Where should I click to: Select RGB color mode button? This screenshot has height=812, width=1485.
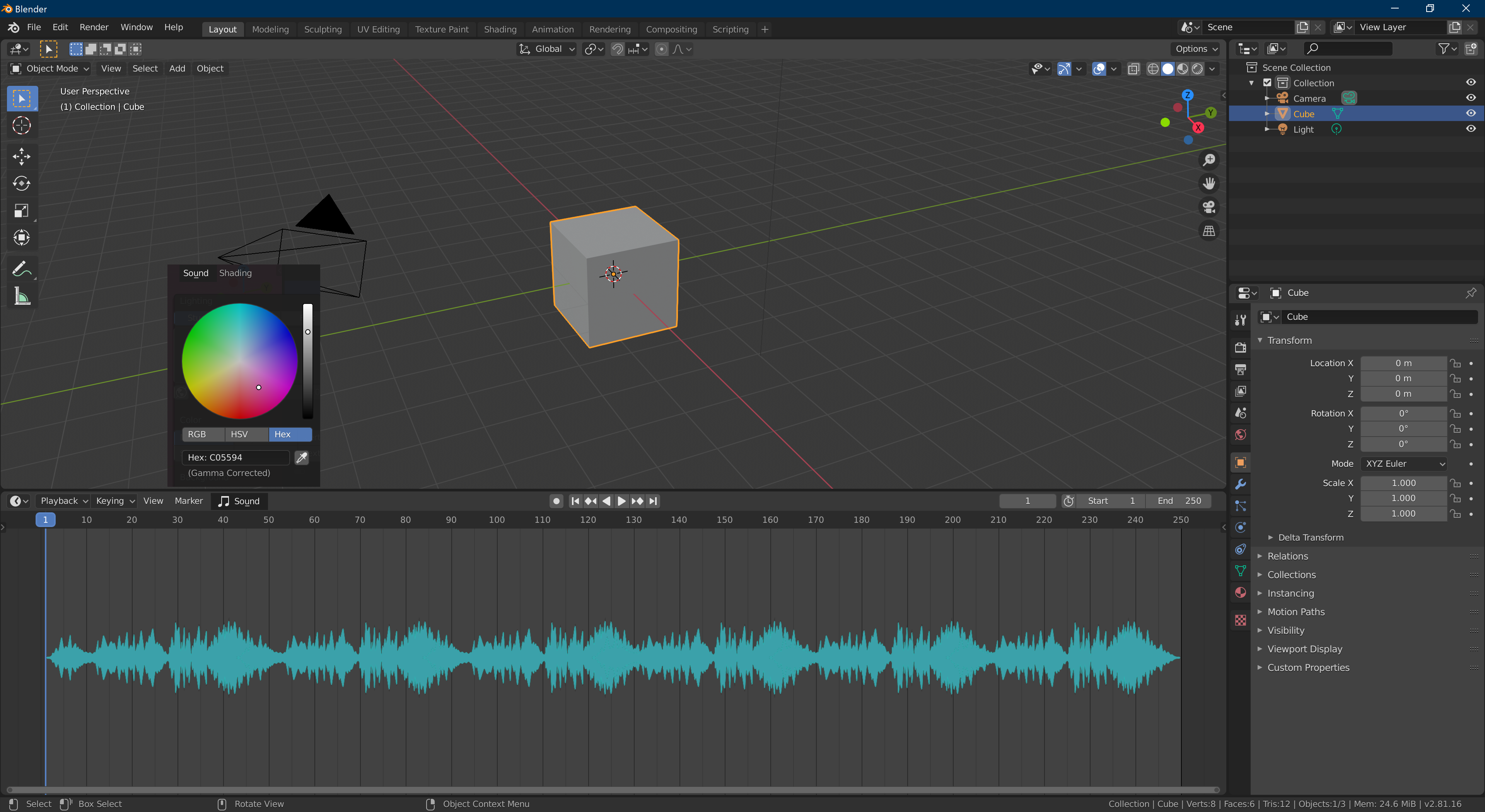pyautogui.click(x=203, y=435)
